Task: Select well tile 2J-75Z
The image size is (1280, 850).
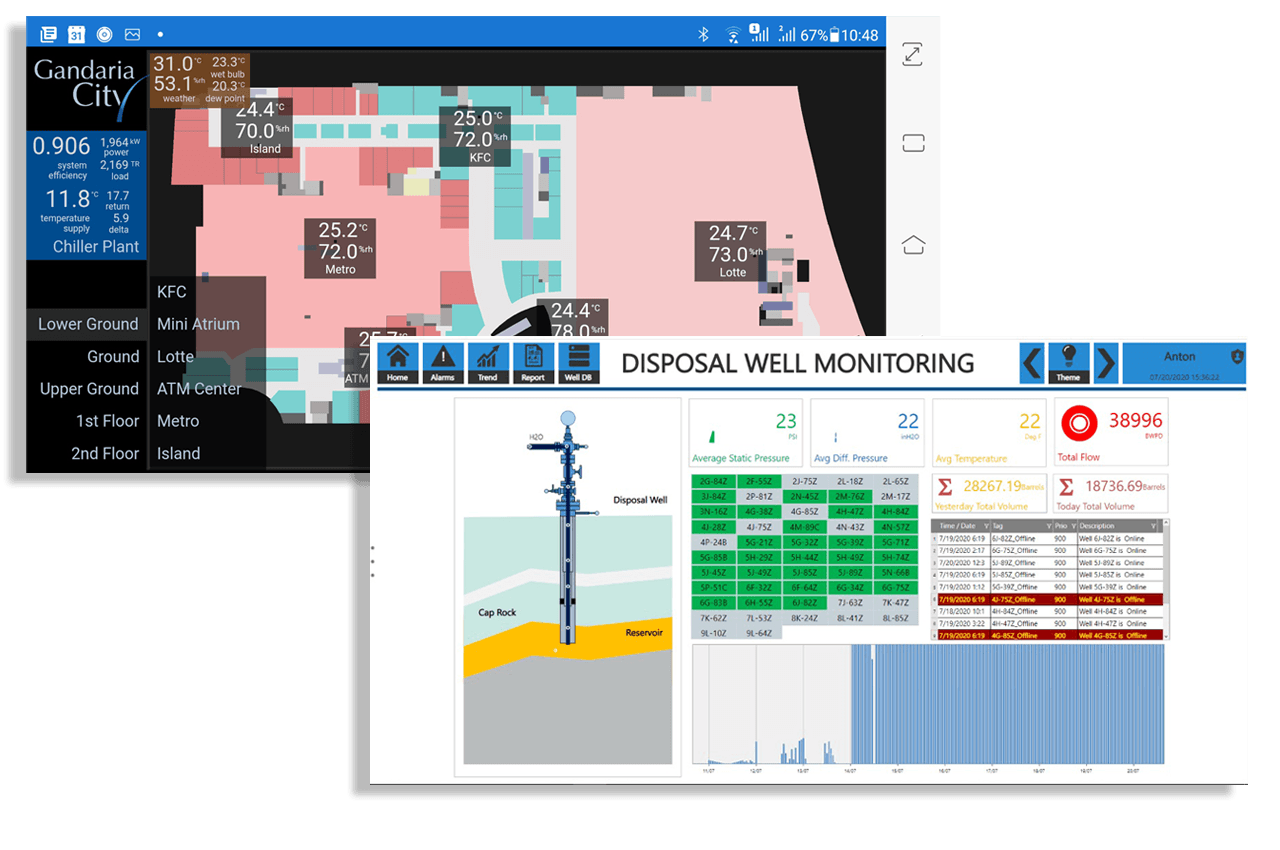Action: (804, 481)
